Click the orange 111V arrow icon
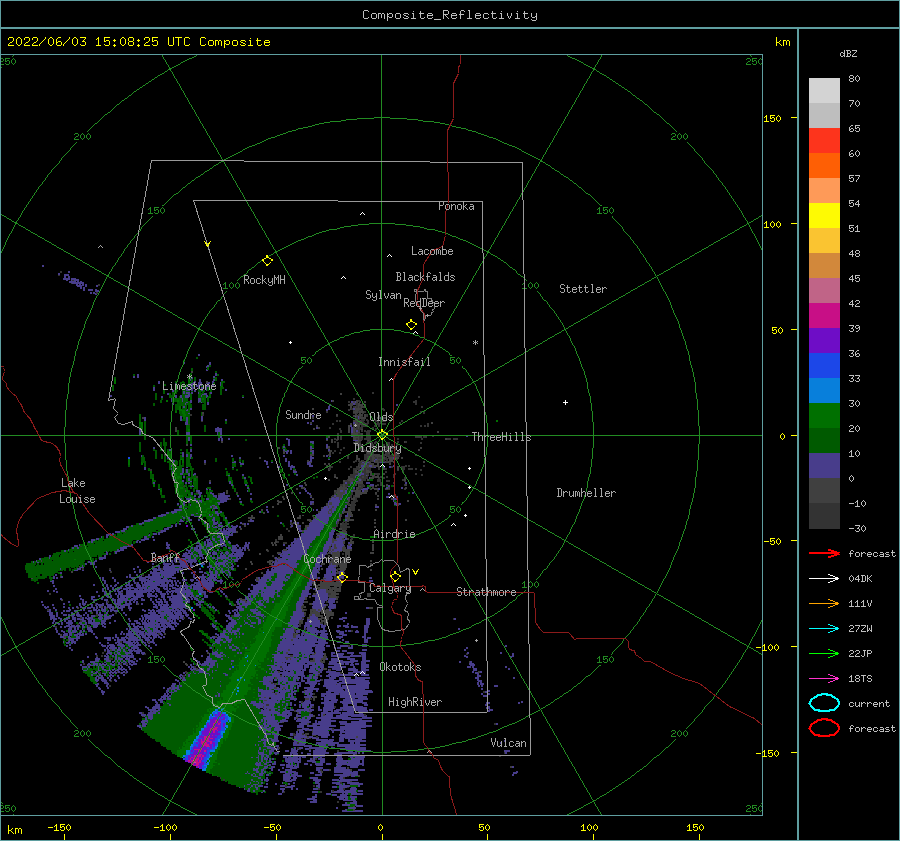 pyautogui.click(x=824, y=603)
